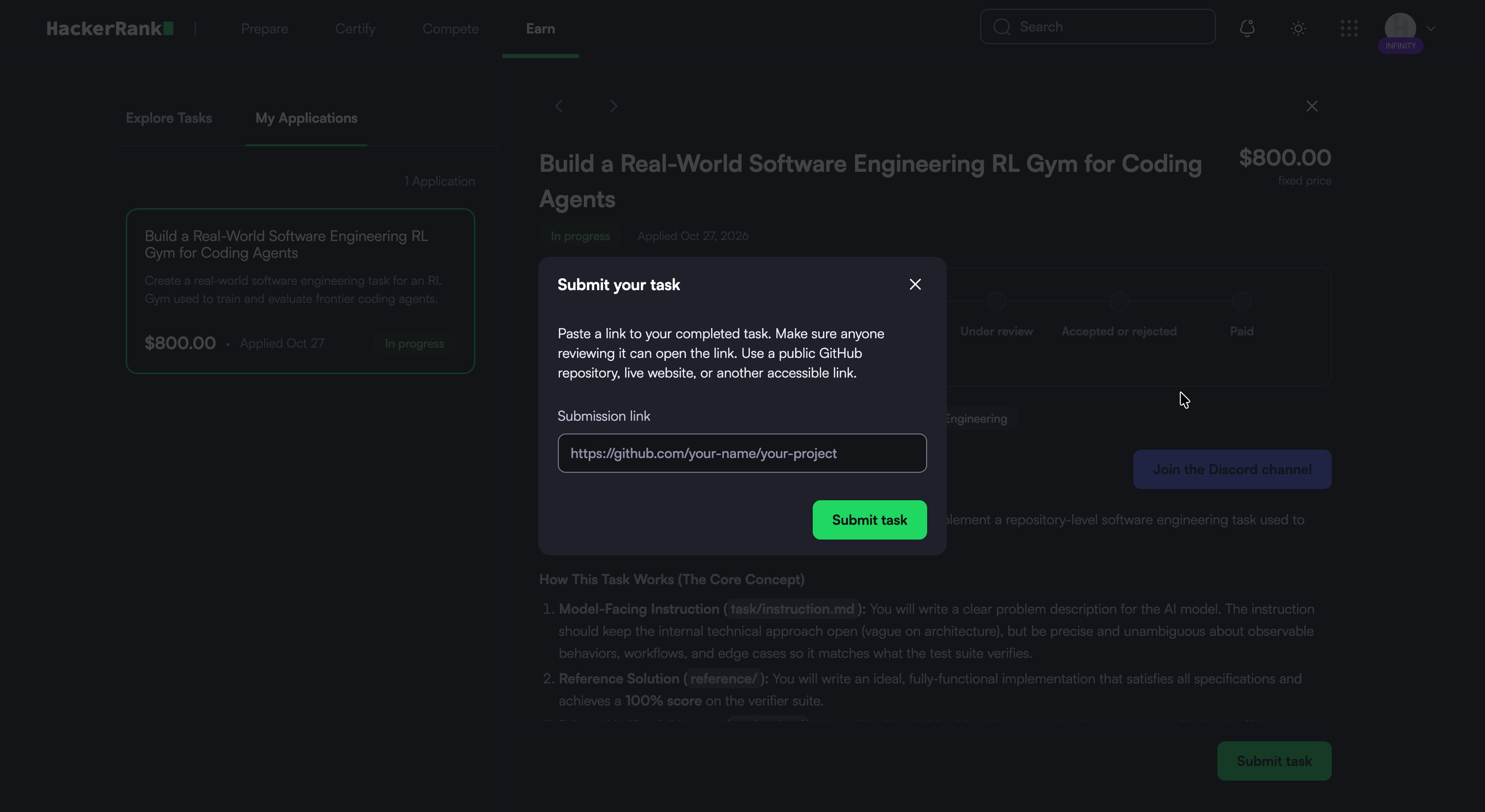
Task: Toggle light/dark theme sun icon
Action: [1297, 28]
